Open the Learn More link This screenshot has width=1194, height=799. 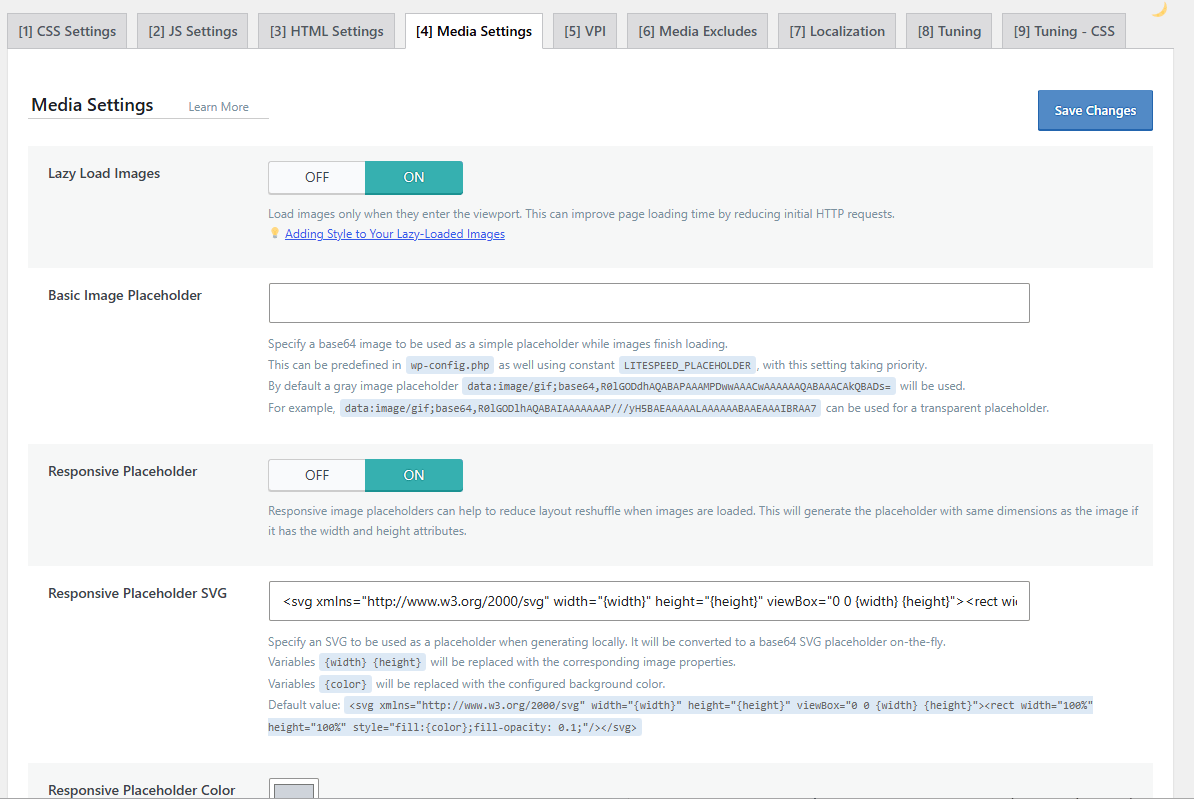click(x=219, y=107)
